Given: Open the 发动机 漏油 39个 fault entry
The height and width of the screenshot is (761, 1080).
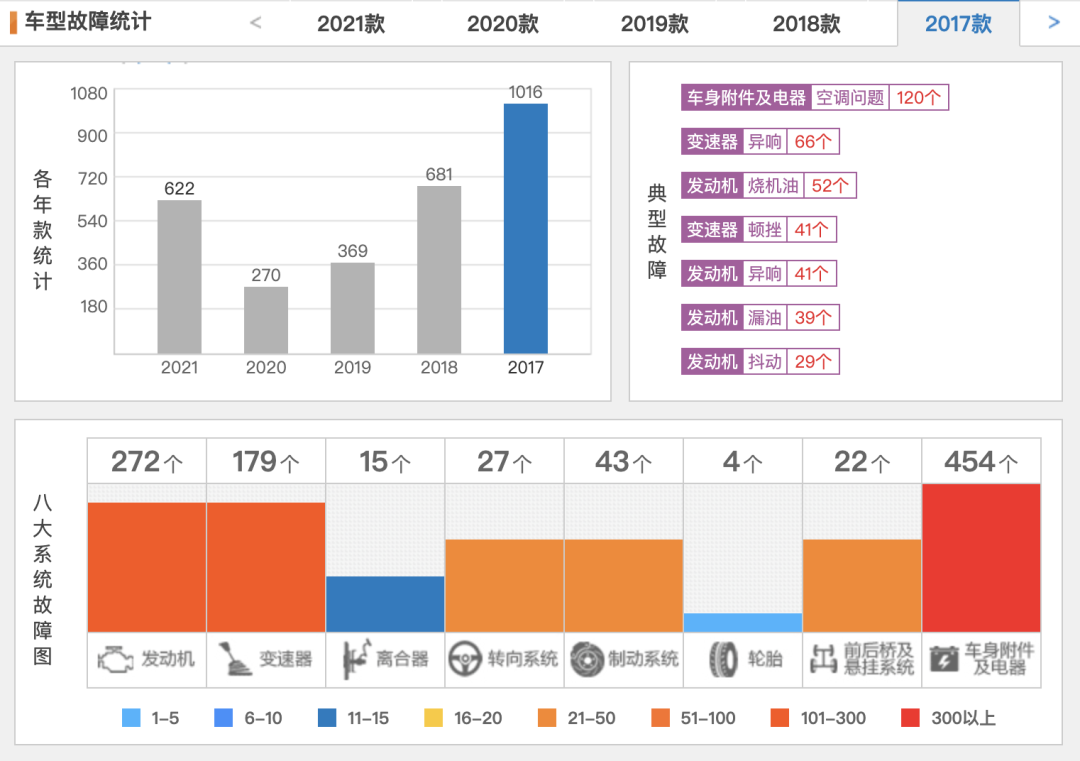Looking at the screenshot, I should (x=759, y=317).
